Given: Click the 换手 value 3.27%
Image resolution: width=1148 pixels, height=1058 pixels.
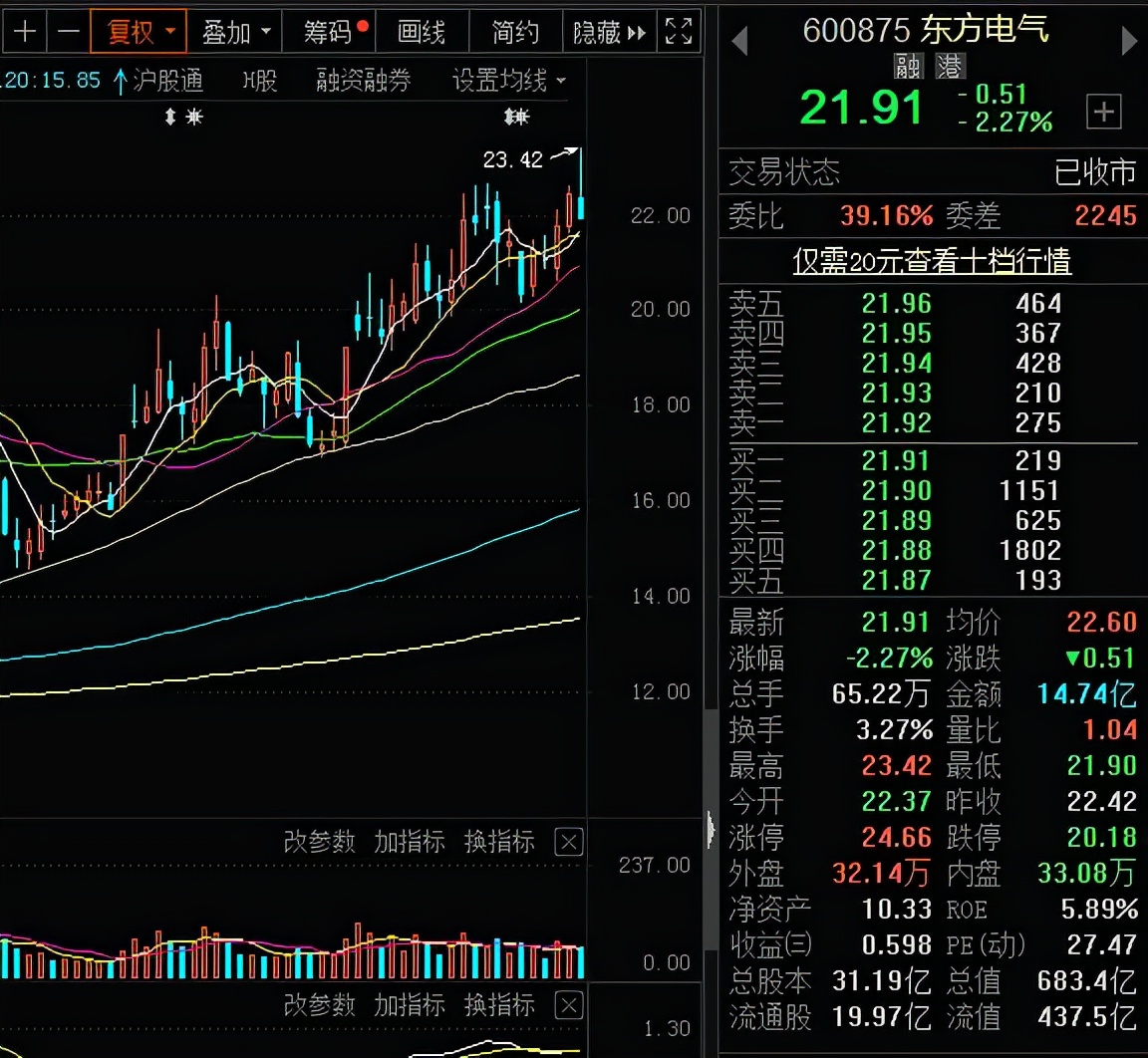Looking at the screenshot, I should point(894,729).
